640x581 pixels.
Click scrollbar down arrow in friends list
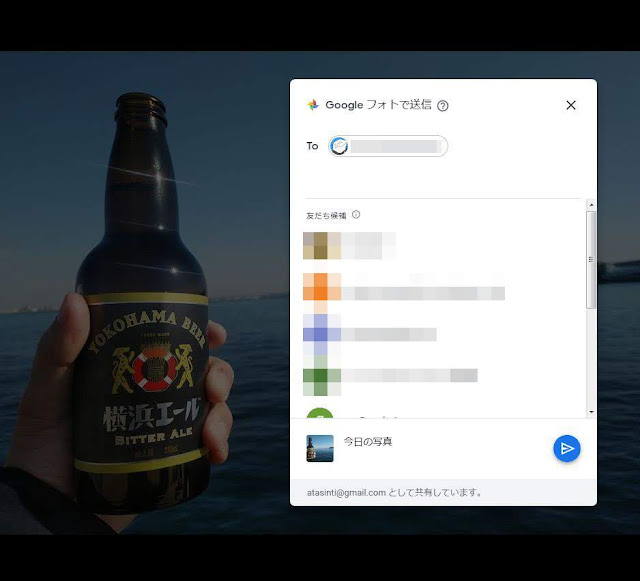click(x=591, y=412)
